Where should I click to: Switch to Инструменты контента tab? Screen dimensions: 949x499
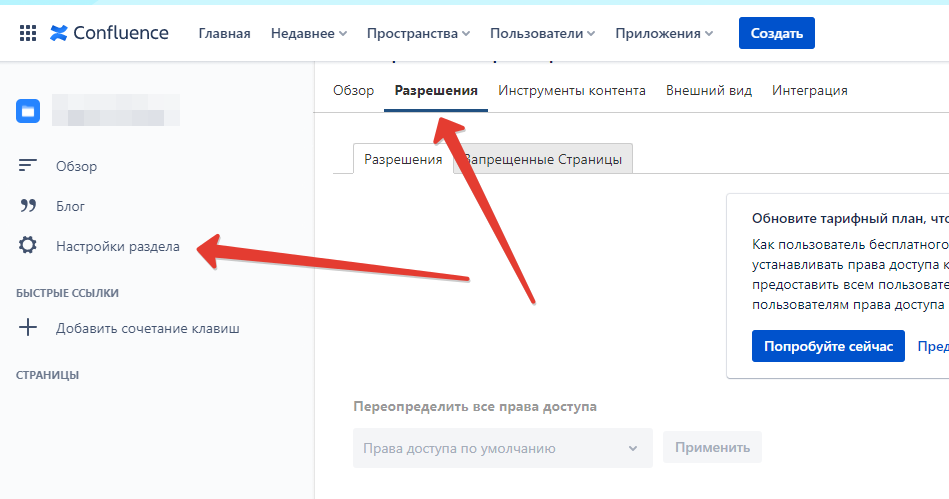pos(572,90)
